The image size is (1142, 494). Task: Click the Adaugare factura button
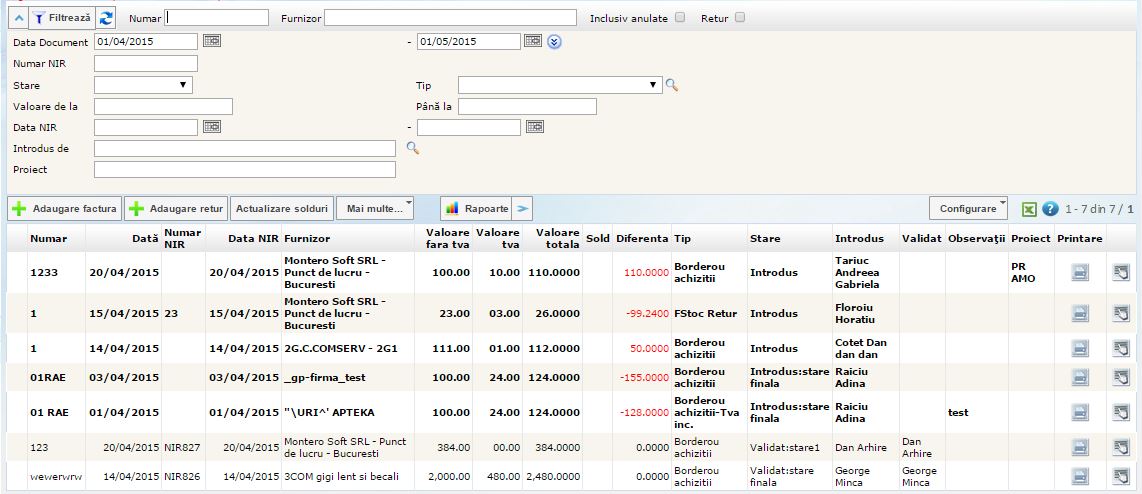pyautogui.click(x=65, y=208)
